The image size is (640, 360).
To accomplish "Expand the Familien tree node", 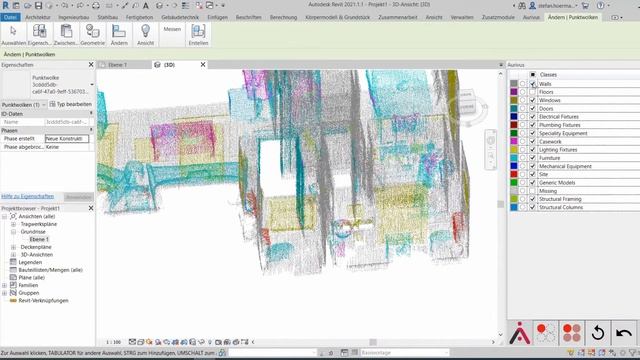I will point(4,285).
